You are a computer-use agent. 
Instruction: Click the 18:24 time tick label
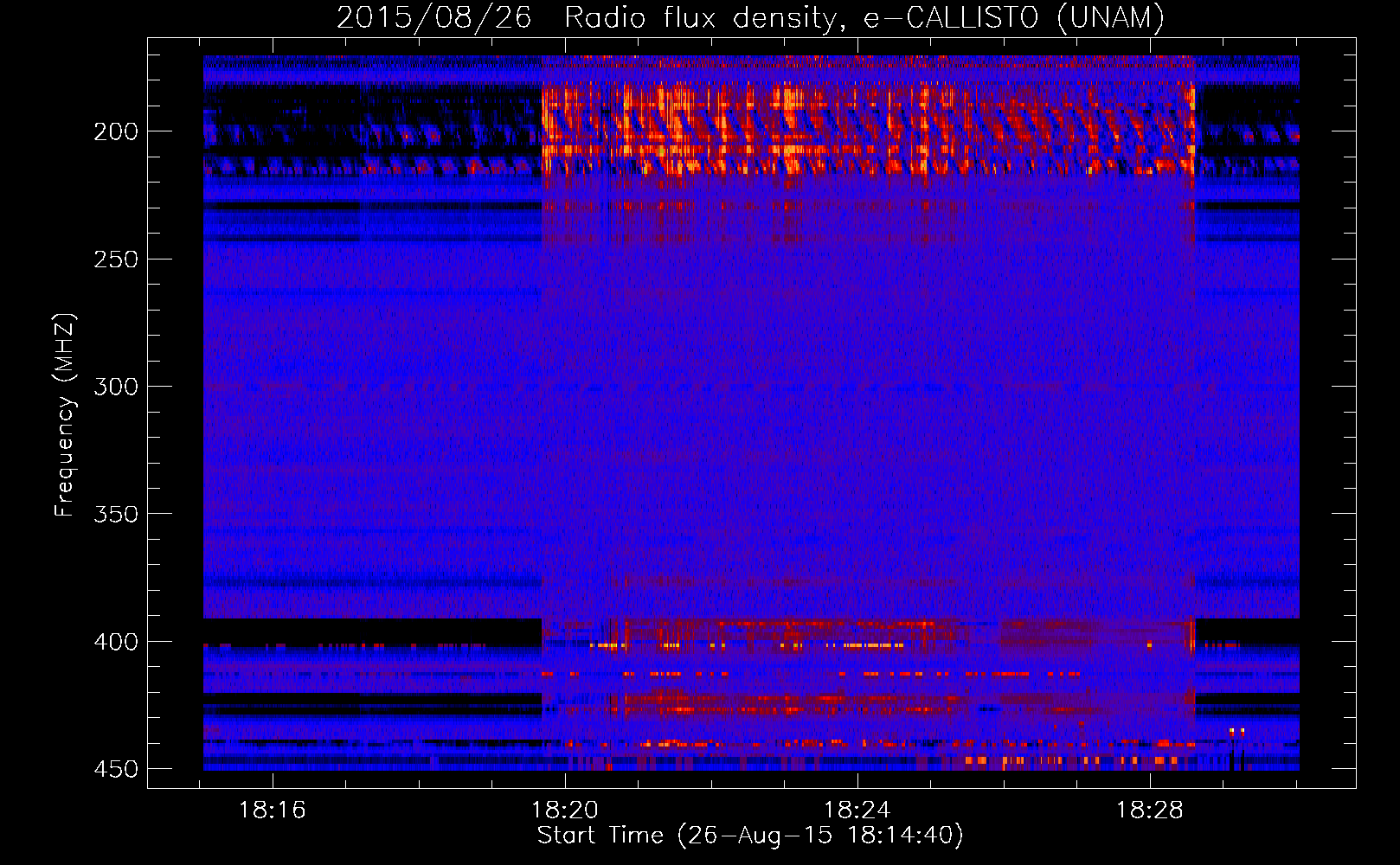[857, 810]
